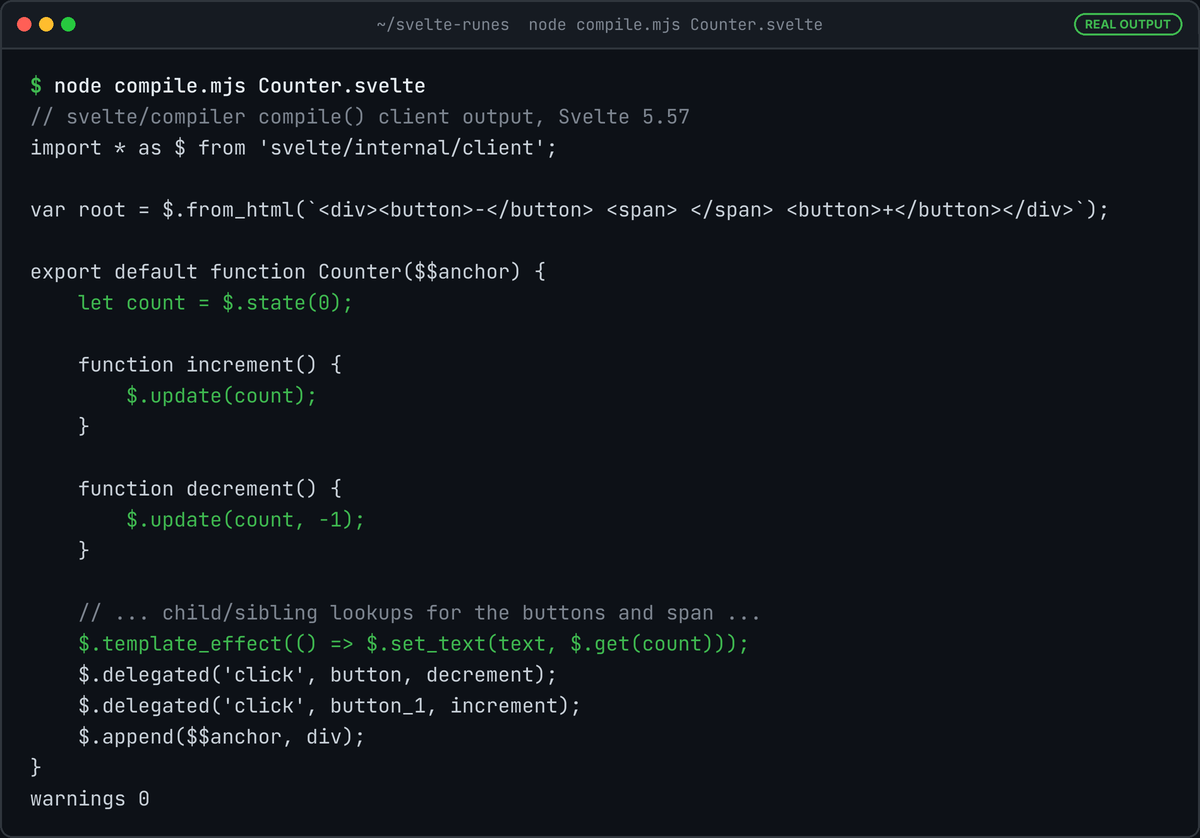
Task: Click the 'child/sibling lookups' comment line
Action: point(419,613)
